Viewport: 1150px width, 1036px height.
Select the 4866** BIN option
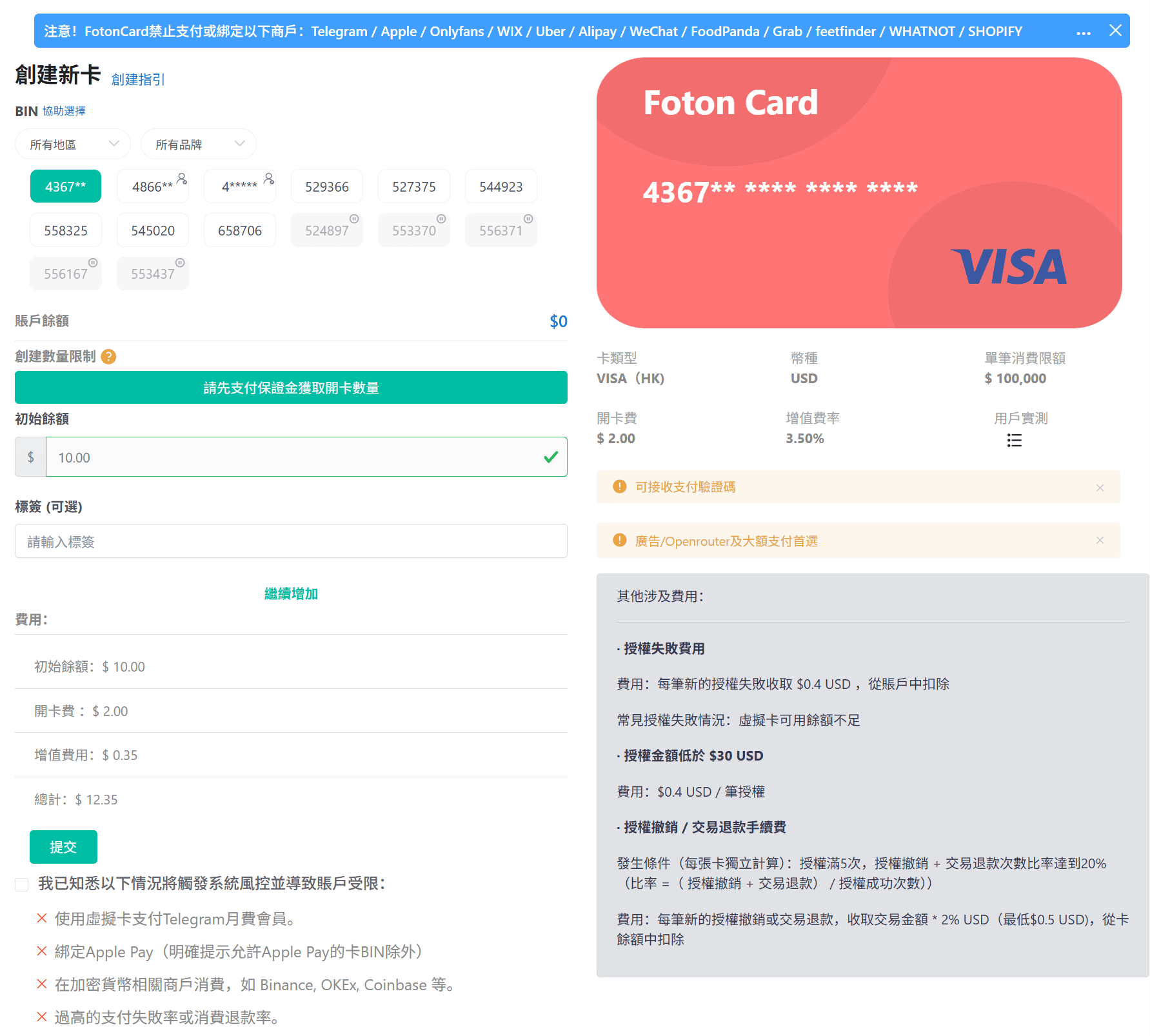point(153,186)
